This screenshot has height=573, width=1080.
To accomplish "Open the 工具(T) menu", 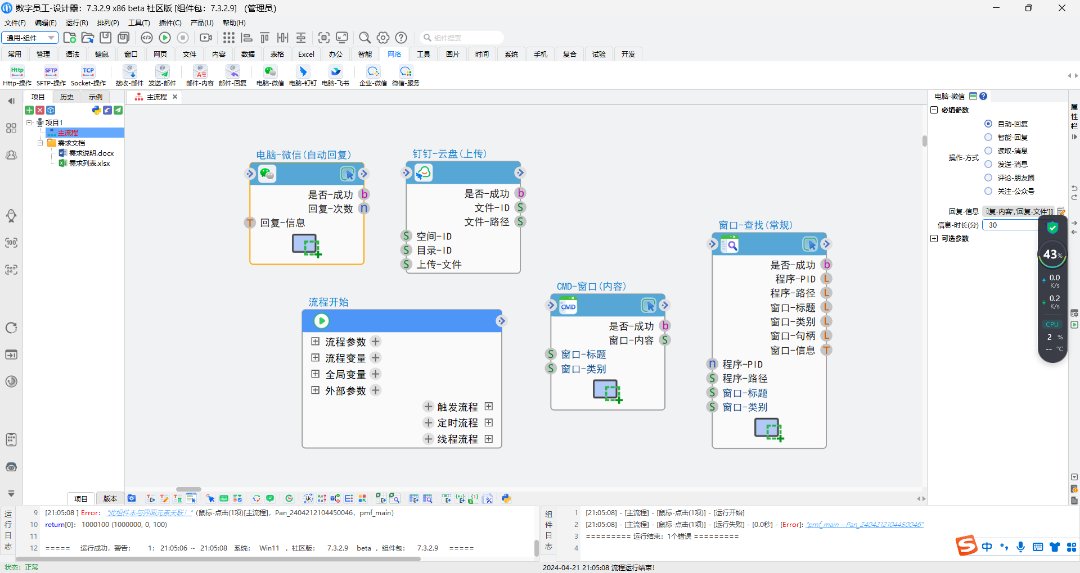I will tap(139, 22).
